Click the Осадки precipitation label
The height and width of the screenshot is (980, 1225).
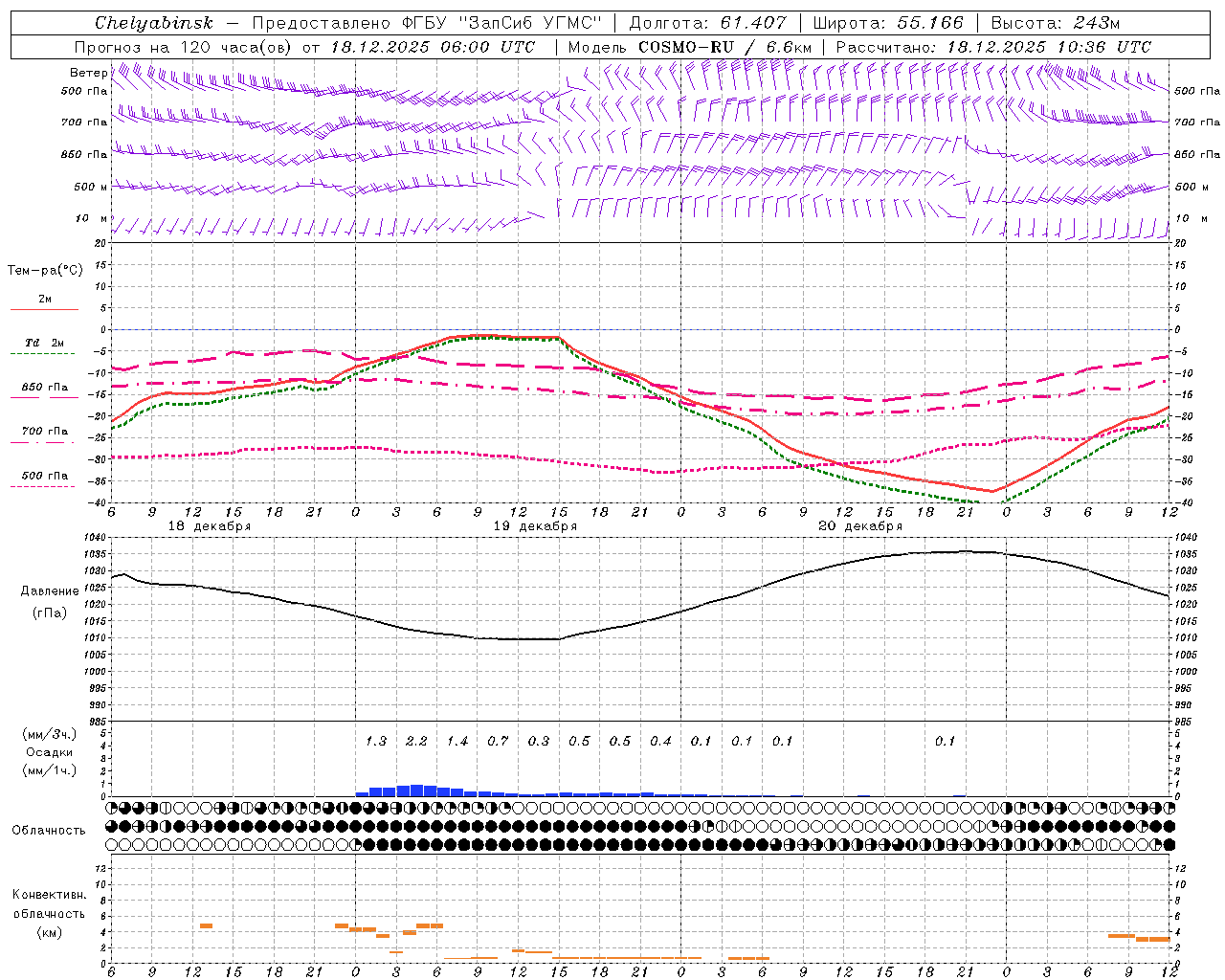(50, 752)
